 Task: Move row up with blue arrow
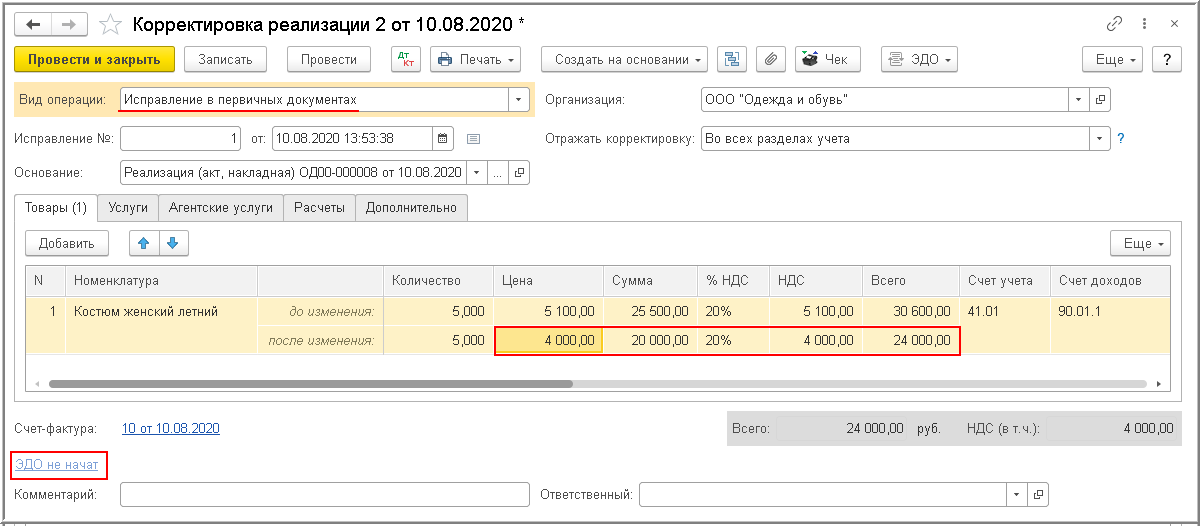click(x=144, y=242)
